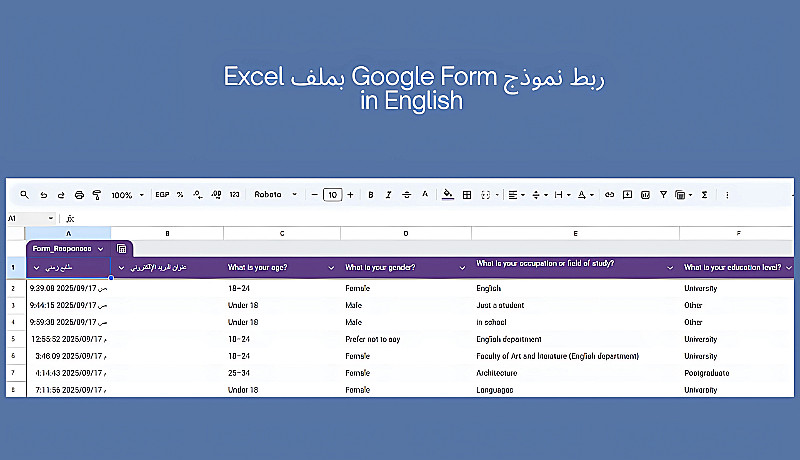
Task: Select row 1 header
Action: click(13, 268)
